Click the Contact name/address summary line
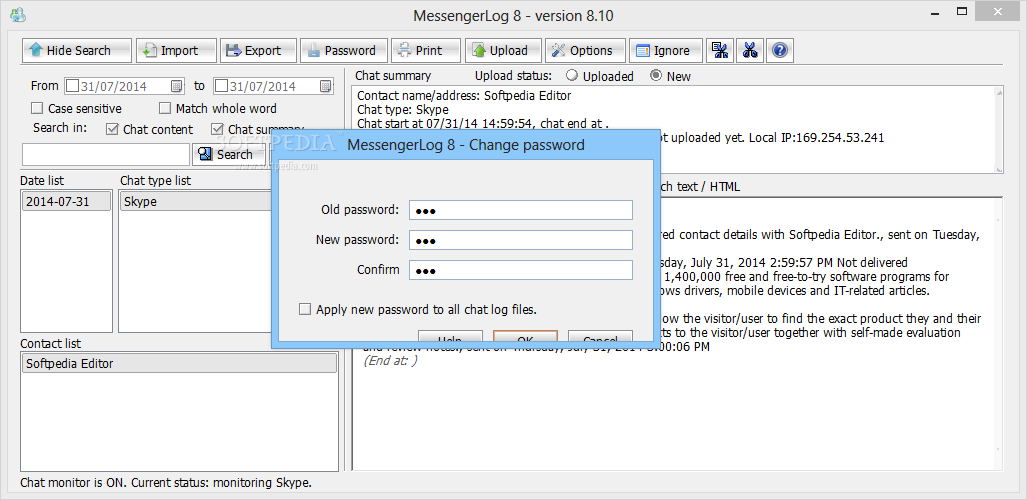Image resolution: width=1027 pixels, height=500 pixels. tap(464, 96)
